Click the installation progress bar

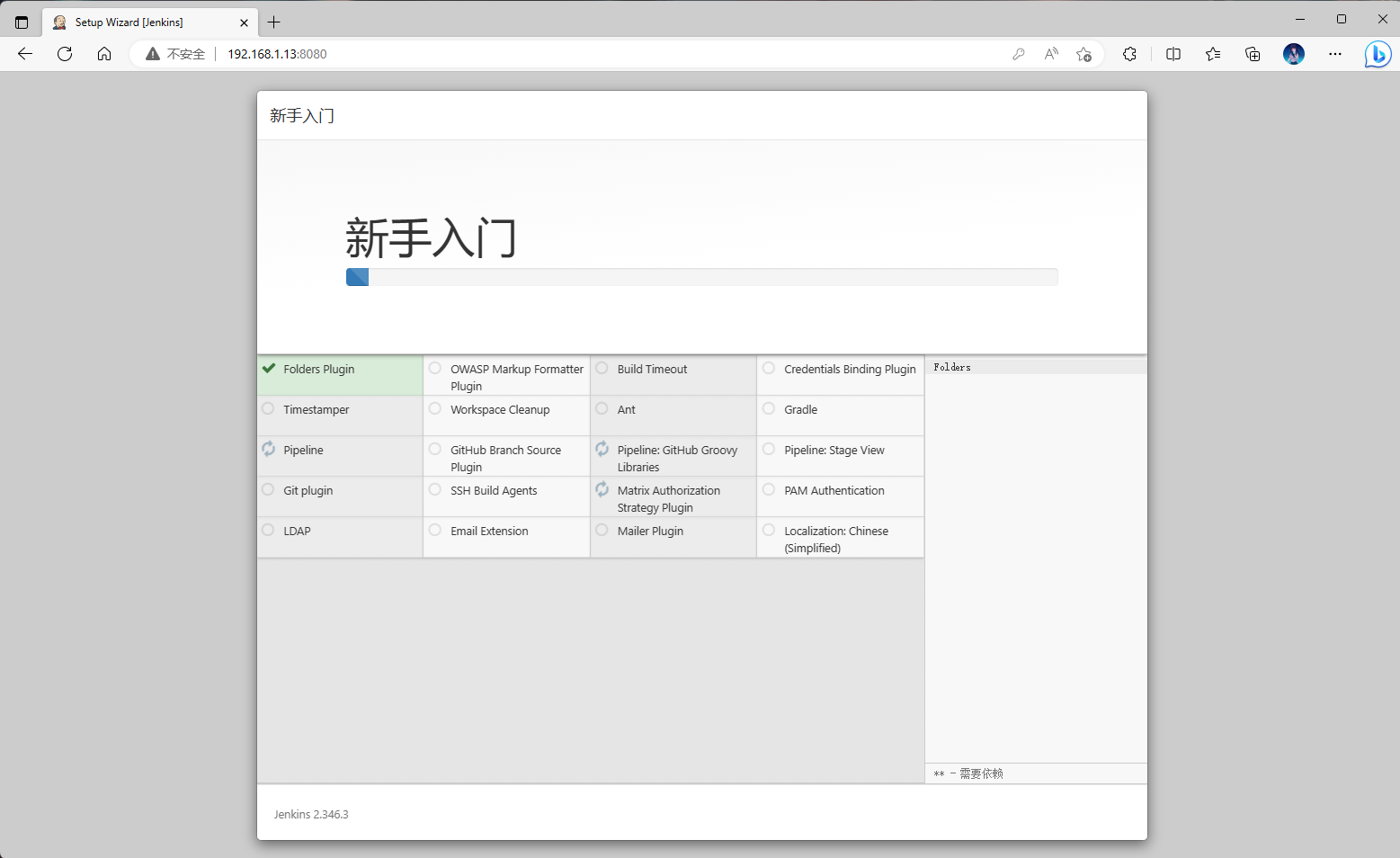click(x=702, y=277)
